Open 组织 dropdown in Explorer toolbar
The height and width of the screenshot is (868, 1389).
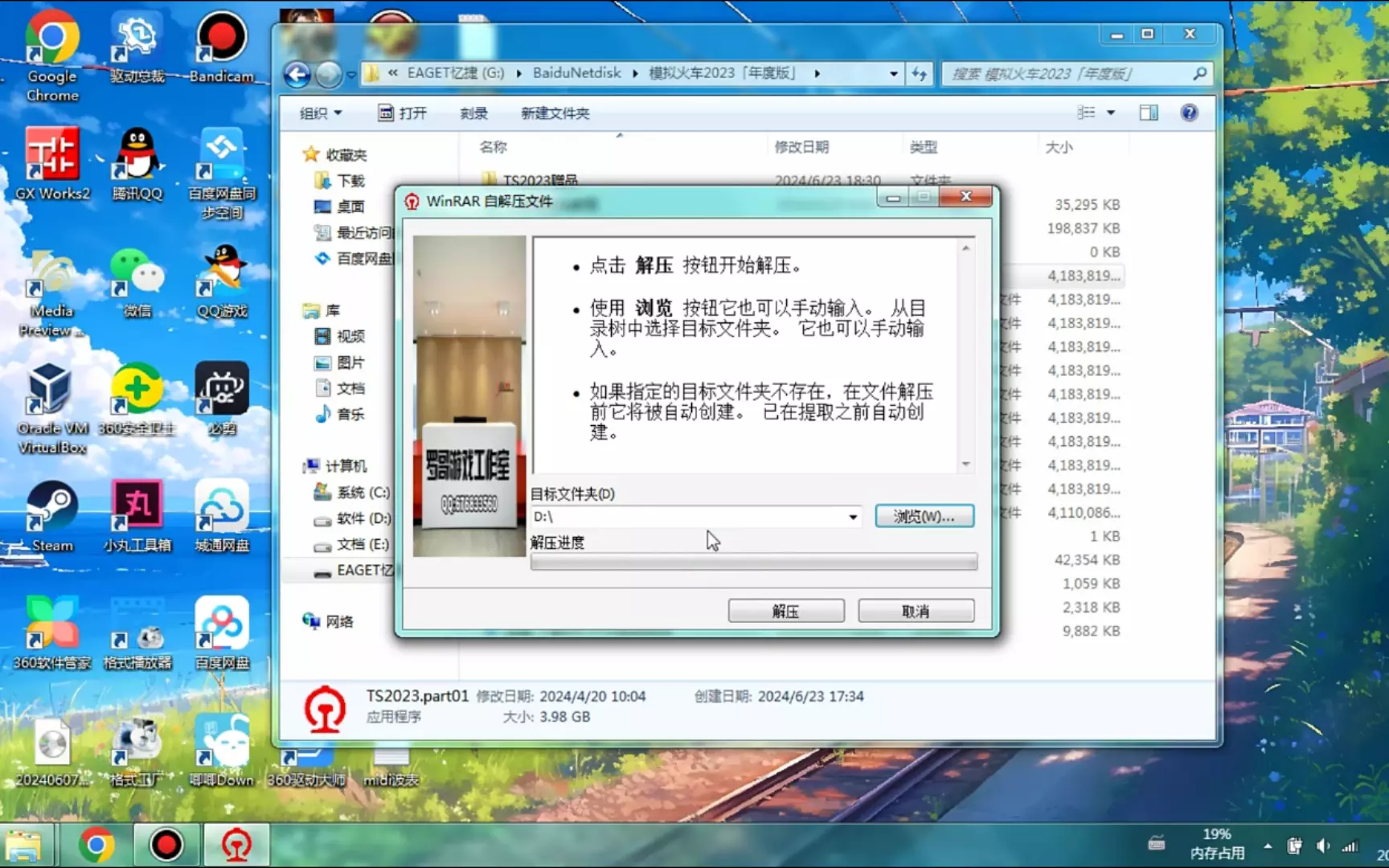321,113
